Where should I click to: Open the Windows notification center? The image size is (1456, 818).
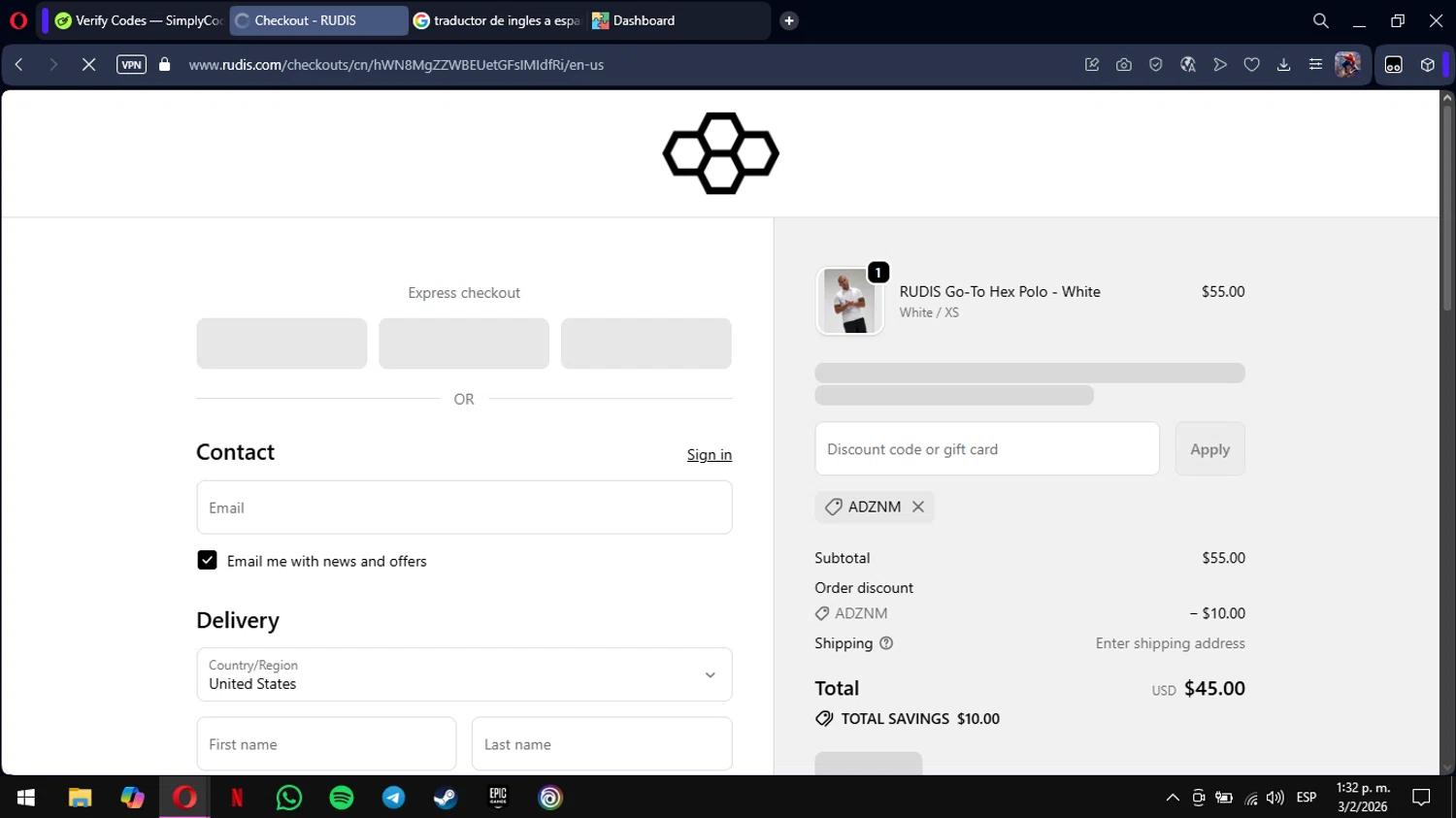[1422, 798]
